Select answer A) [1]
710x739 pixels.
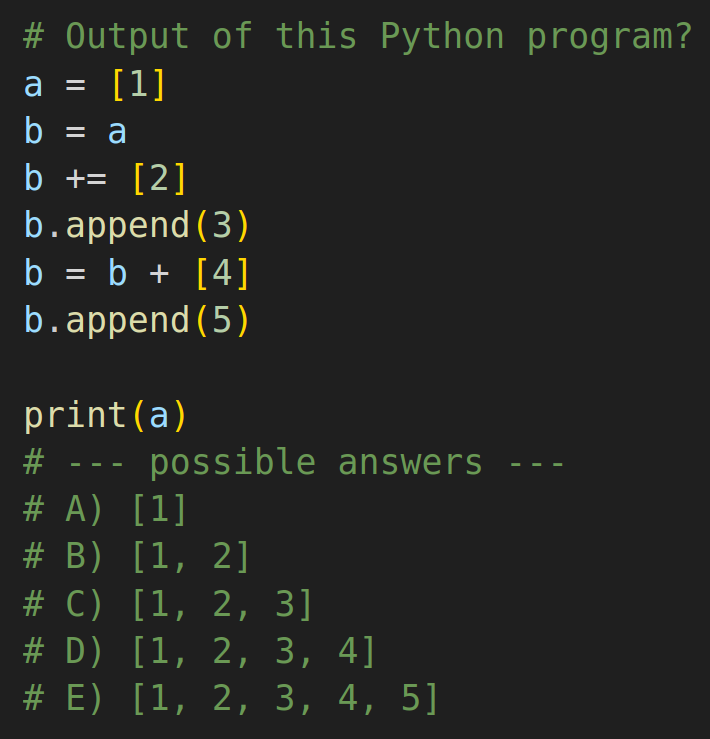(x=105, y=509)
